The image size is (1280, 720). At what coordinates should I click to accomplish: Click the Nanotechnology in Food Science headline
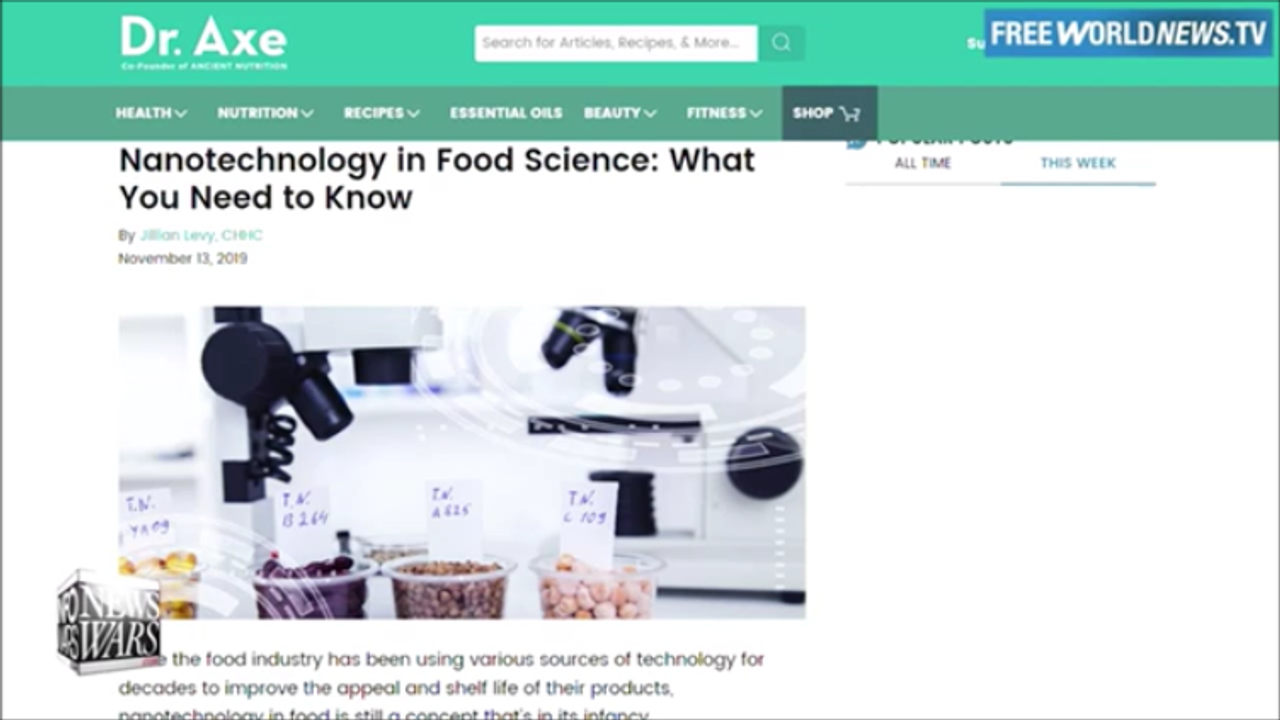pos(437,178)
